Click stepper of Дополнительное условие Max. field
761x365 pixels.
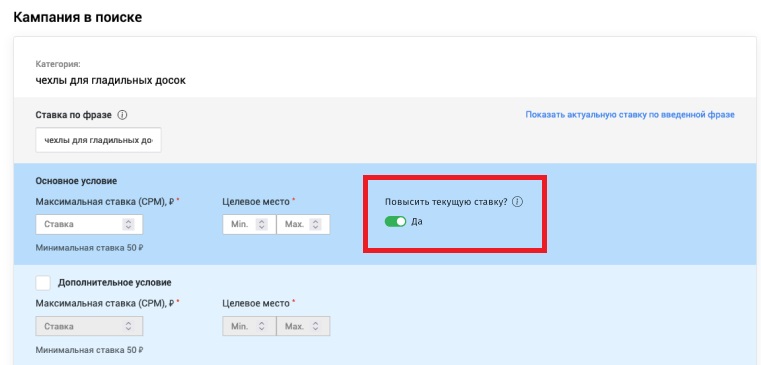[315, 326]
